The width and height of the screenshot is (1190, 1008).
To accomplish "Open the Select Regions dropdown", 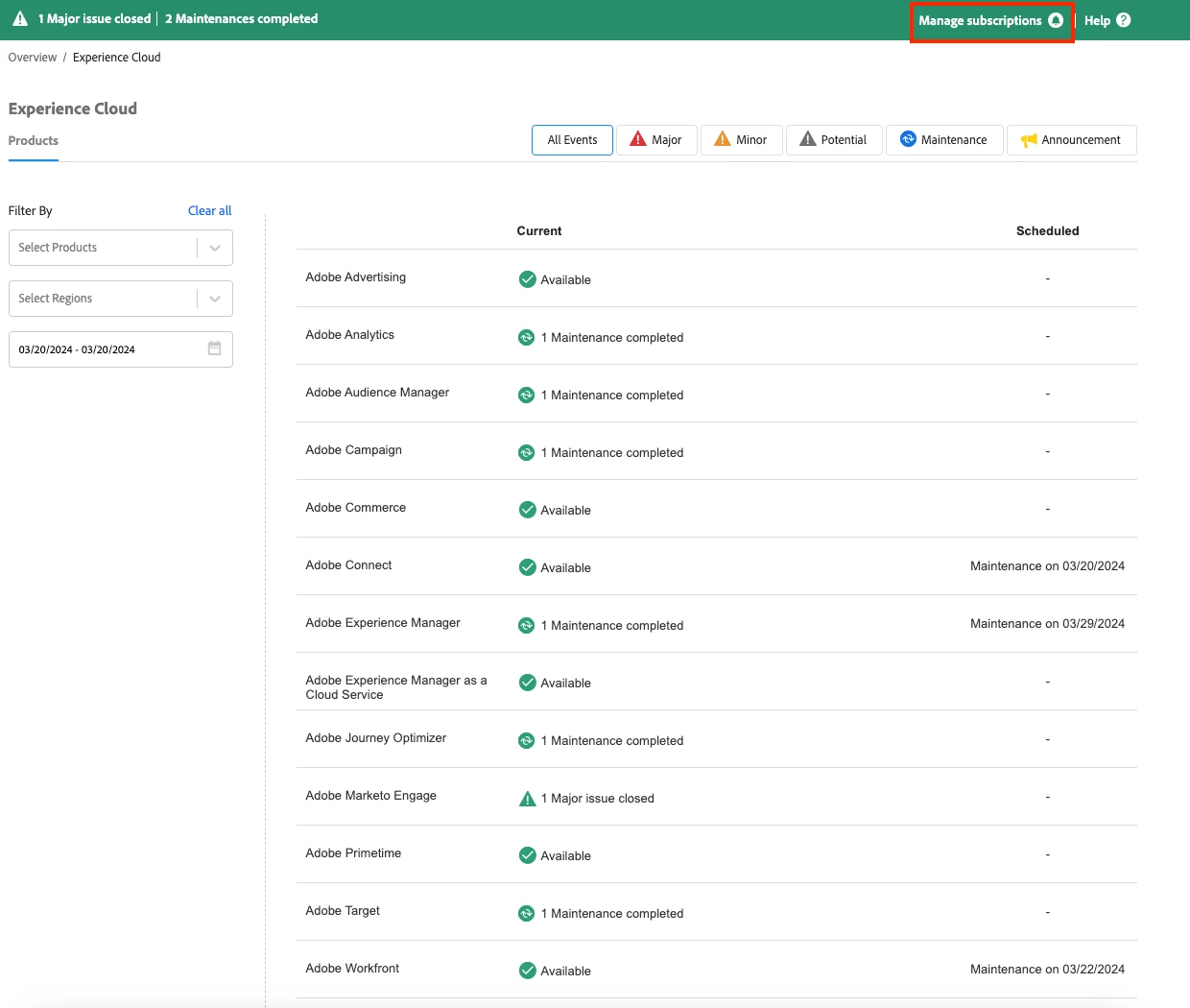I will [x=121, y=299].
